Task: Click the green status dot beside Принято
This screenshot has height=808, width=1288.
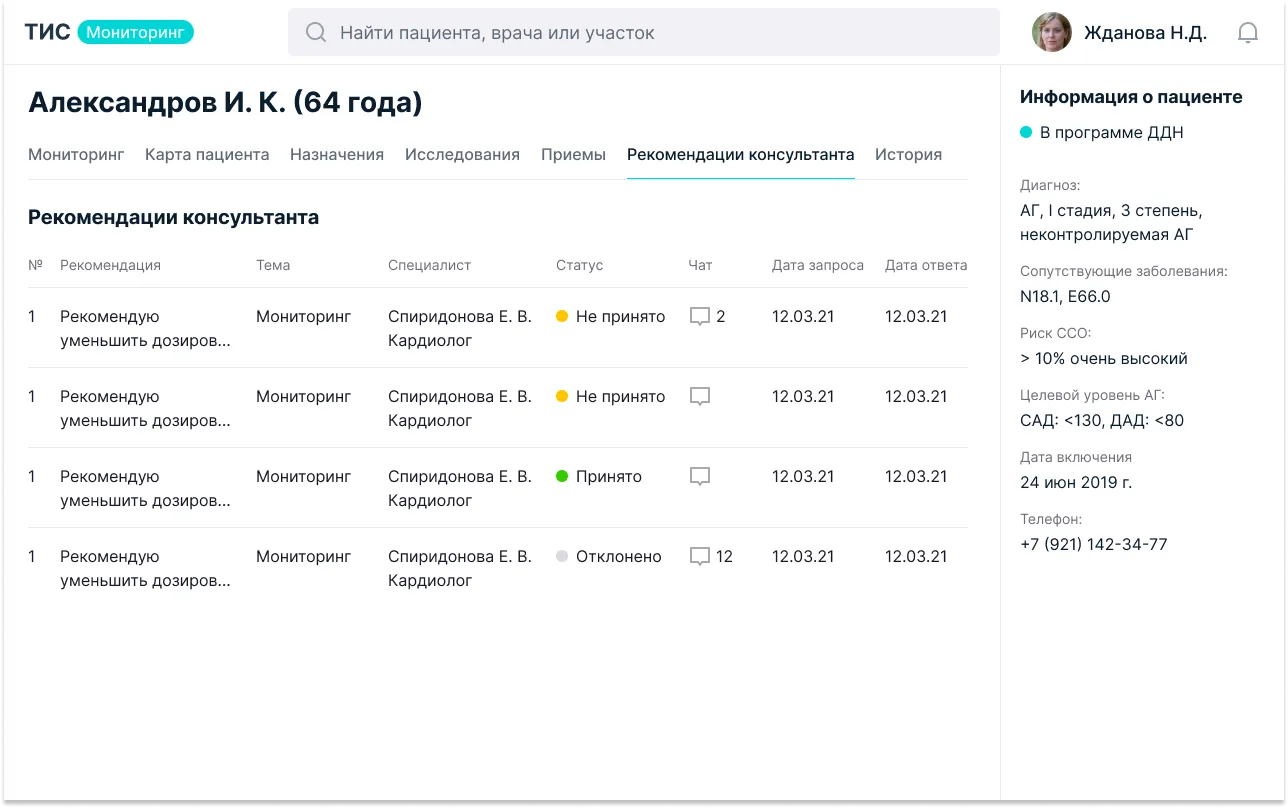Action: (562, 476)
